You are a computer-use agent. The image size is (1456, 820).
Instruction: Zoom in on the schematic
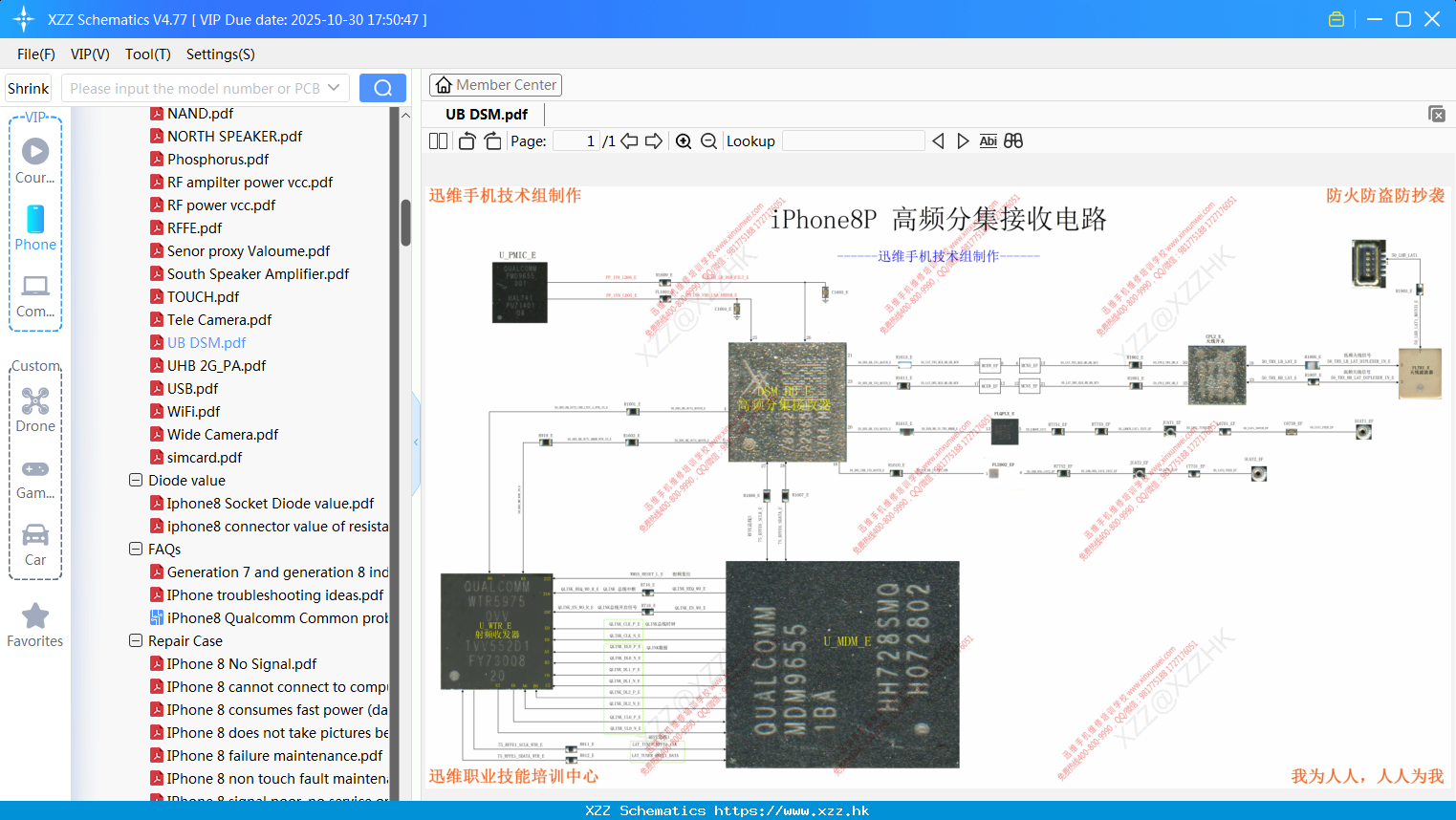[684, 141]
